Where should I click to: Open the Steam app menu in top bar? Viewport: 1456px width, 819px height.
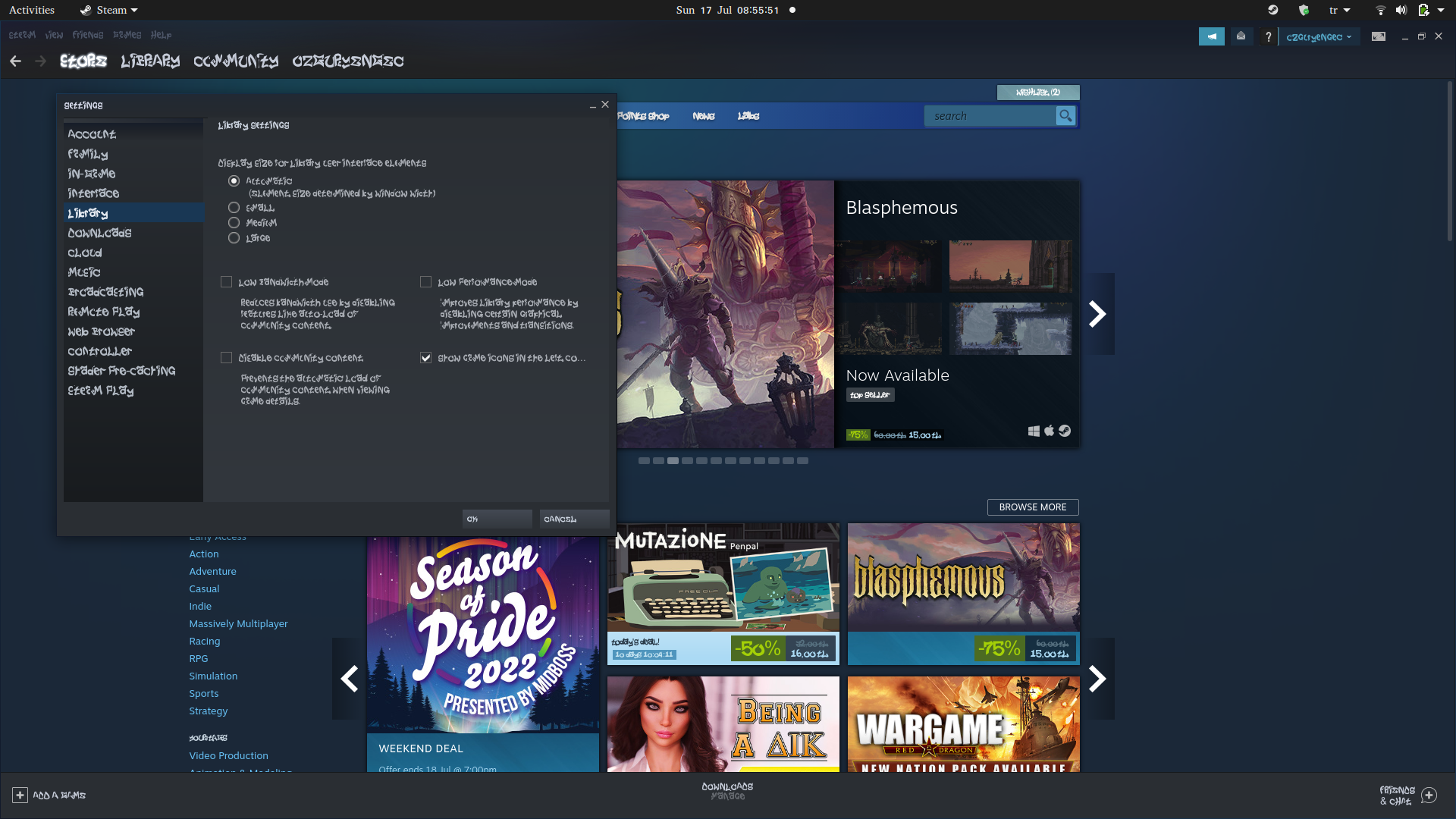[x=109, y=10]
